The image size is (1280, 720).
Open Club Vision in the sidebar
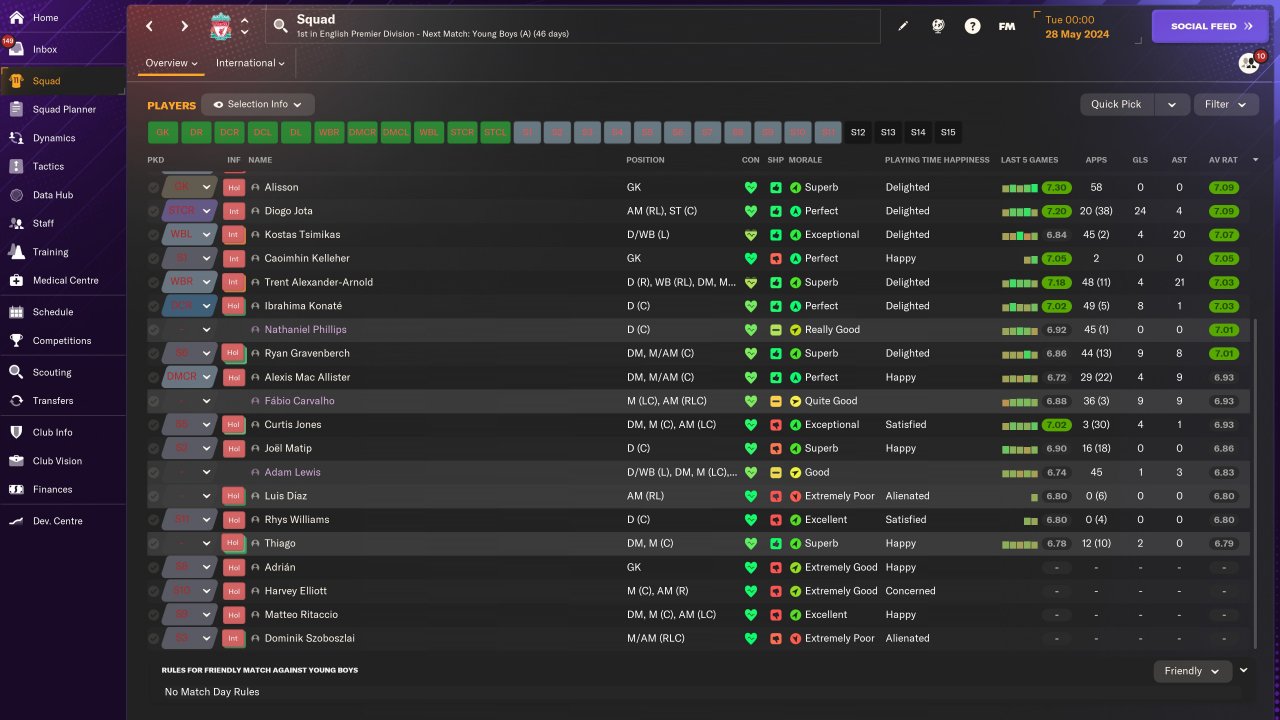63,461
